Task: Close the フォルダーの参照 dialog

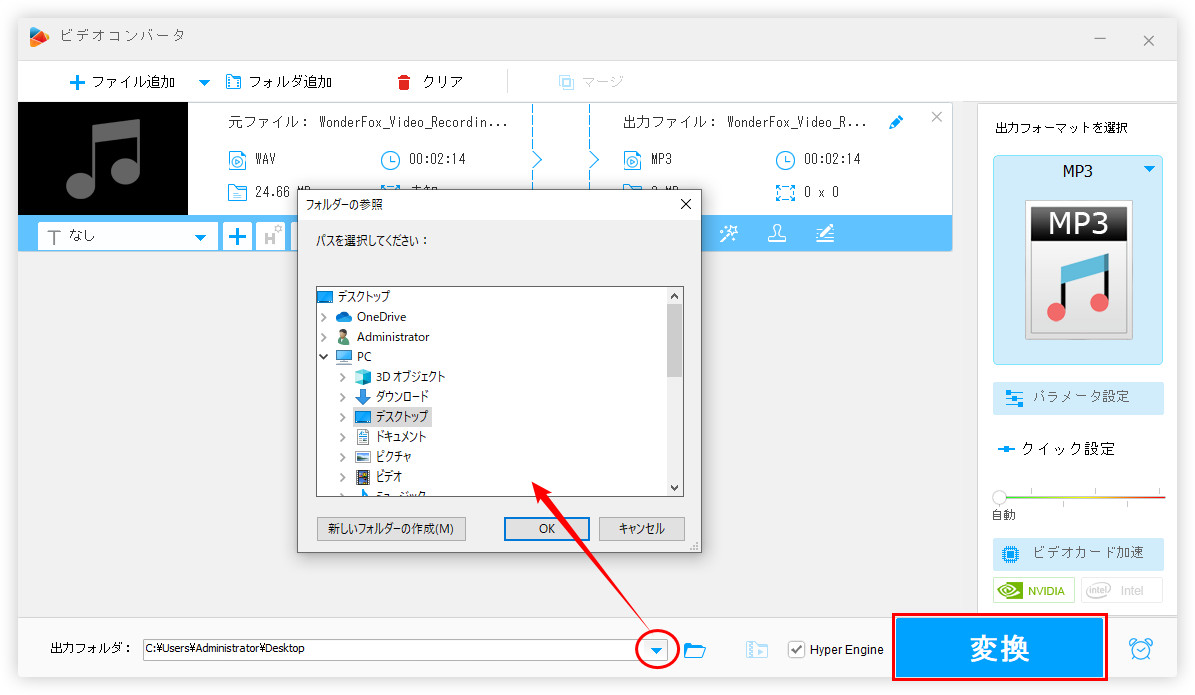Action: pyautogui.click(x=686, y=204)
